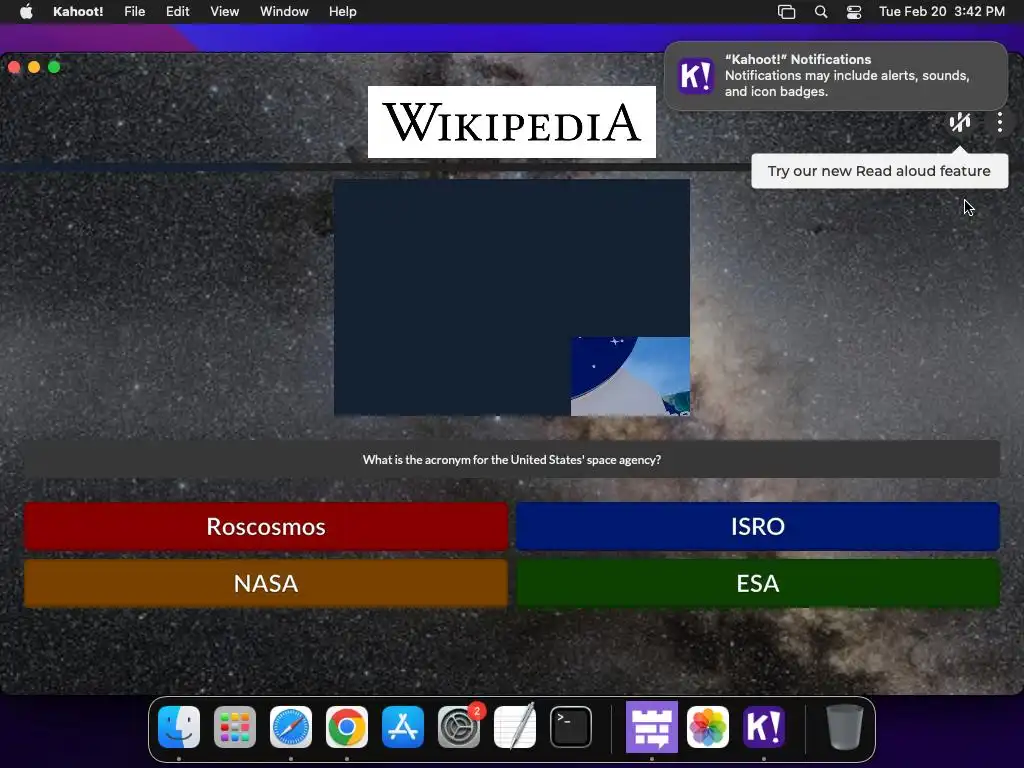
Task: Open the View menu
Action: (225, 11)
